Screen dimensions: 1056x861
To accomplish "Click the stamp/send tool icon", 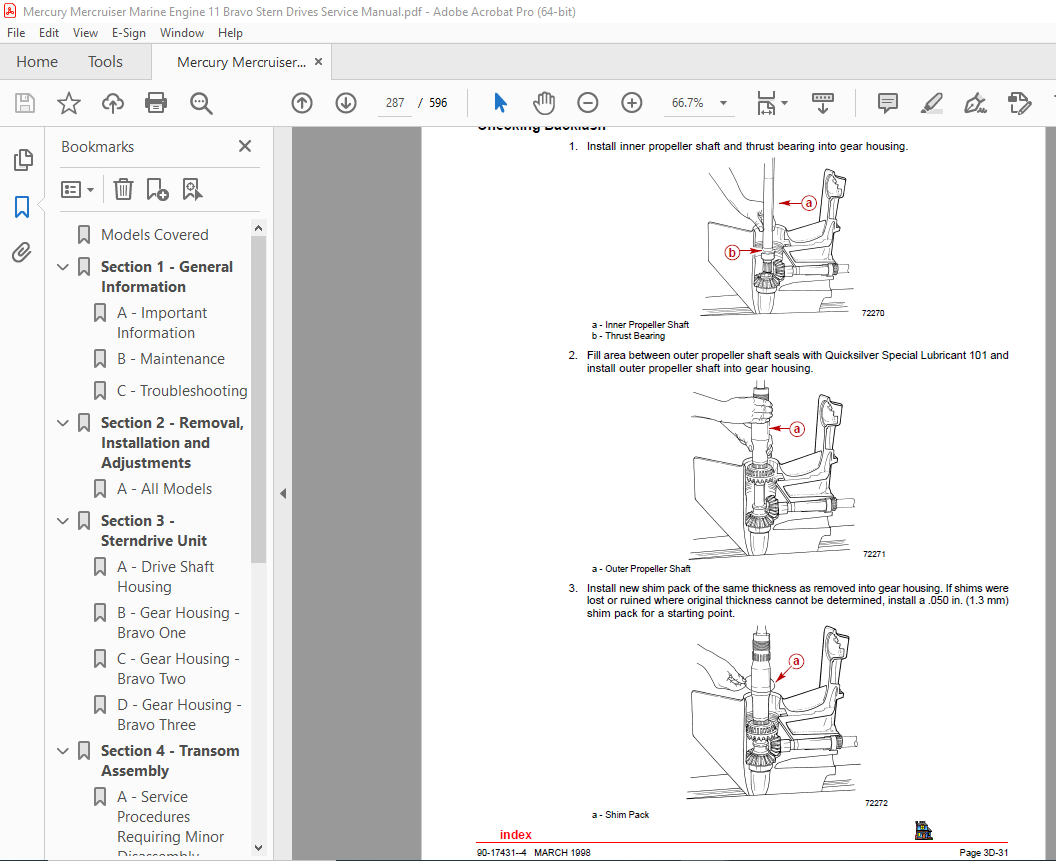I will coord(1019,103).
